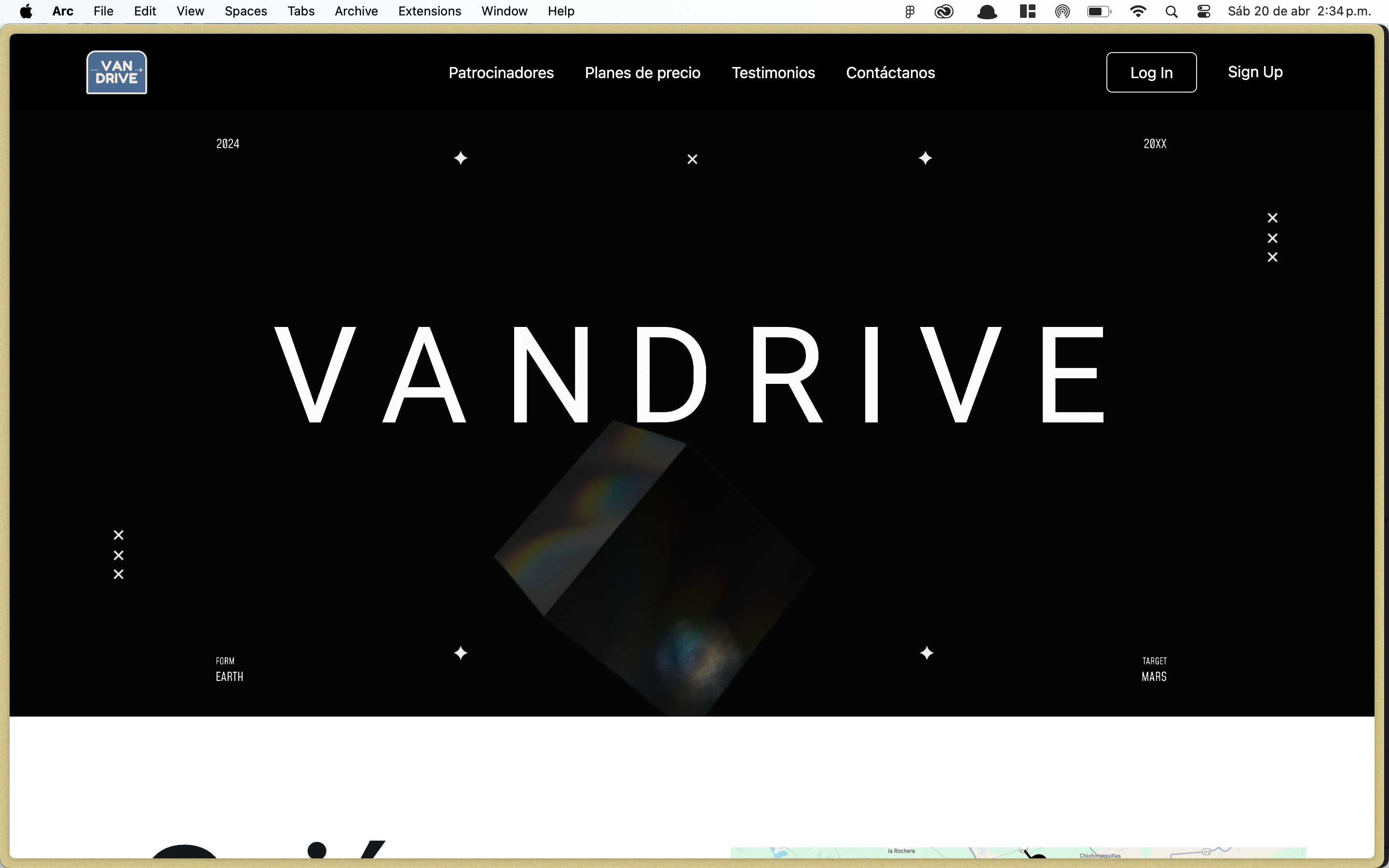
Task: Open the Extensions menu
Action: 429,12
